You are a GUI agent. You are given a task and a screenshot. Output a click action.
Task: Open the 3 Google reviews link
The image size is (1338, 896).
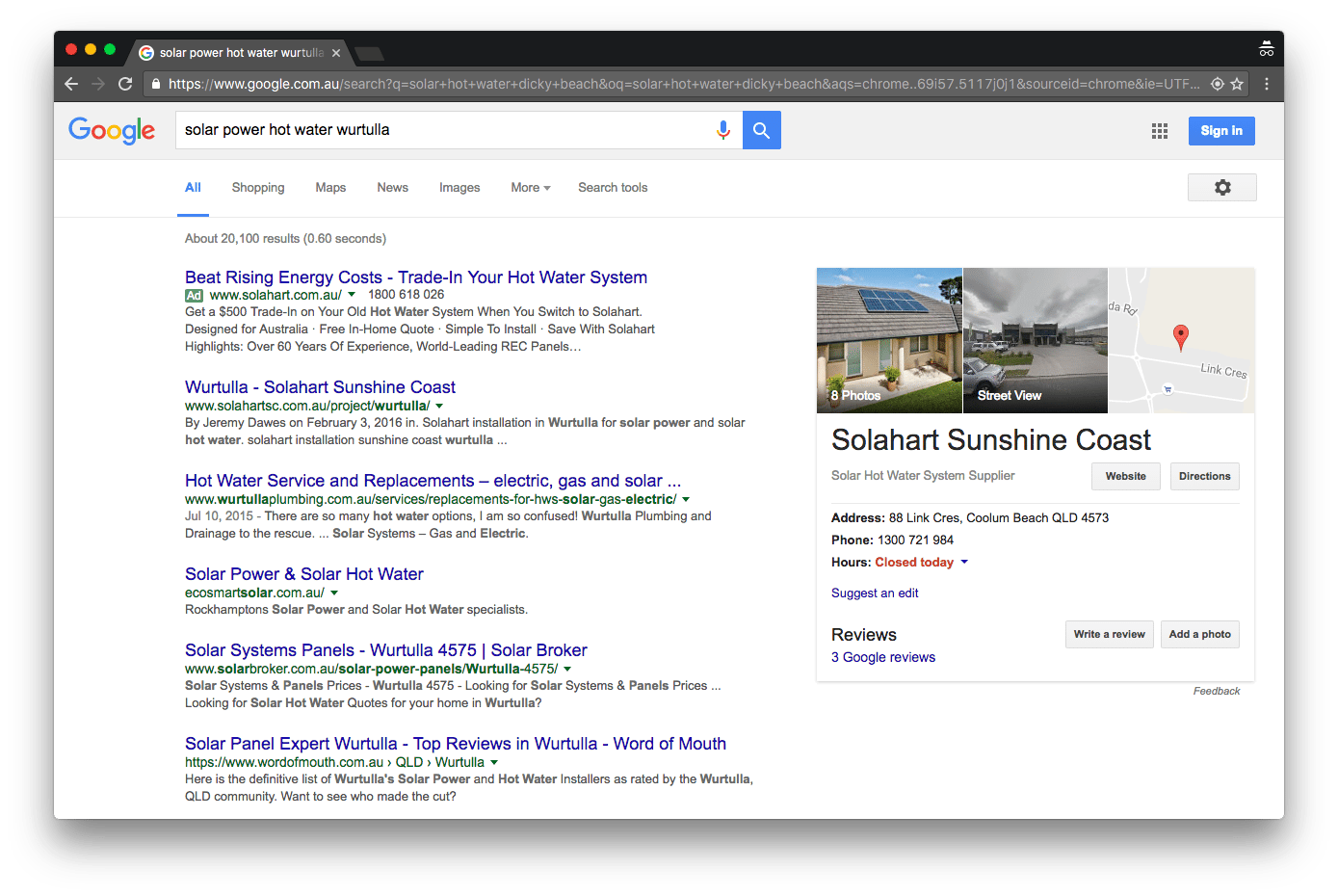[882, 656]
